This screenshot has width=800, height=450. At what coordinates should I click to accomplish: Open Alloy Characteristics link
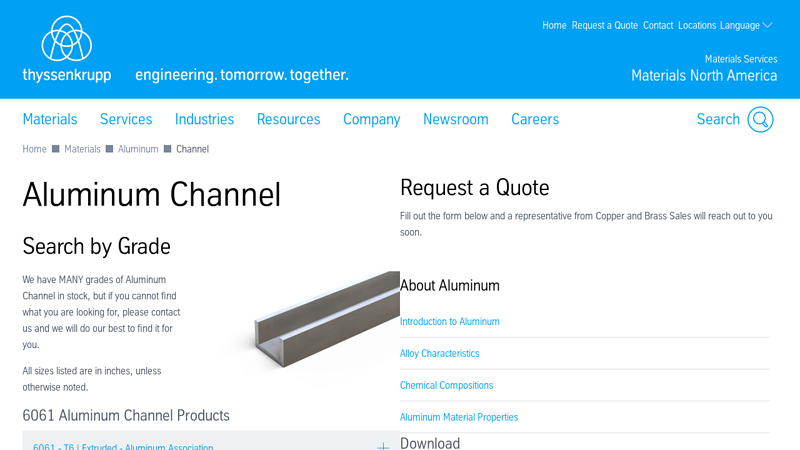coord(439,354)
